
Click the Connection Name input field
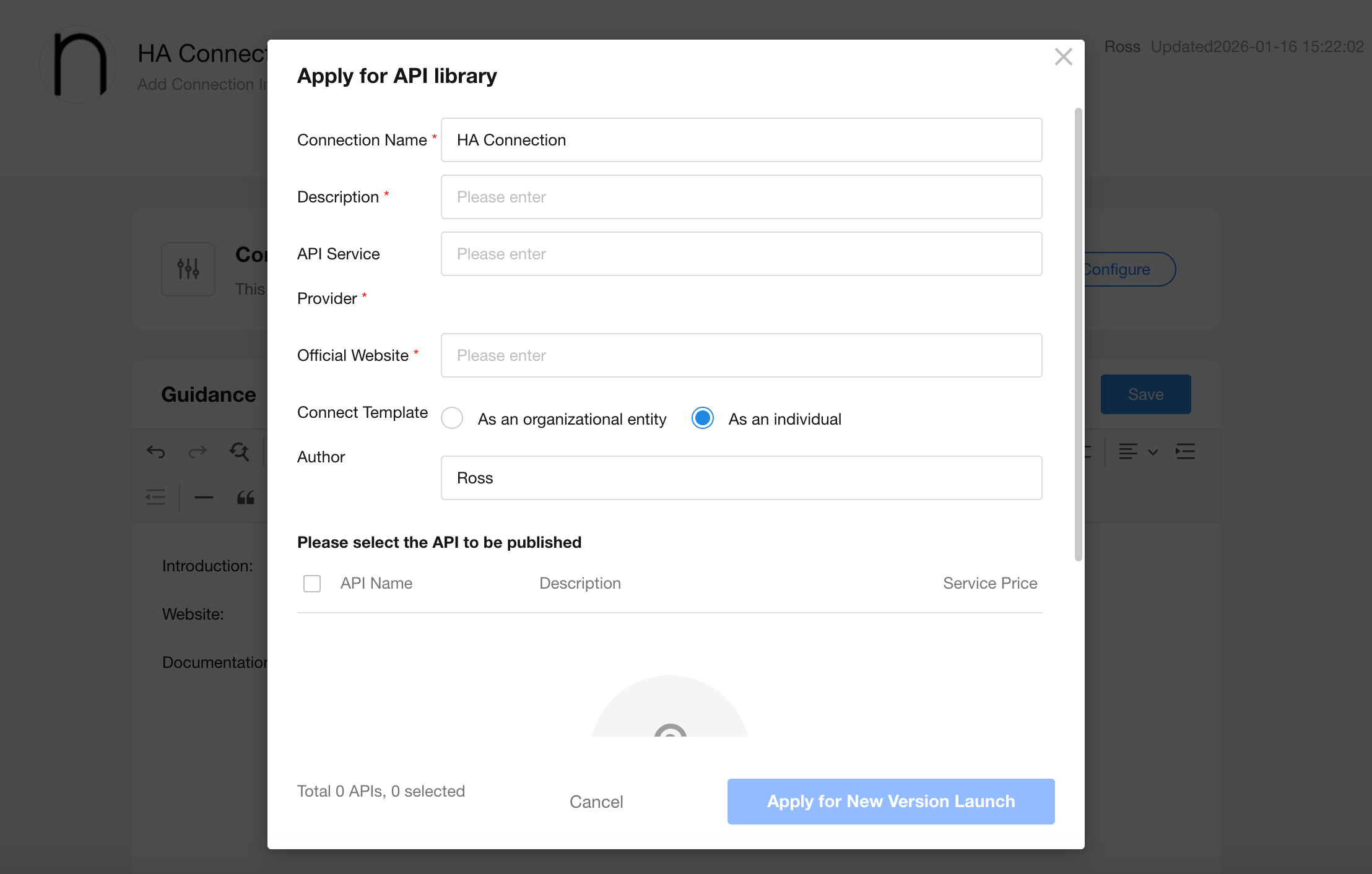point(741,140)
